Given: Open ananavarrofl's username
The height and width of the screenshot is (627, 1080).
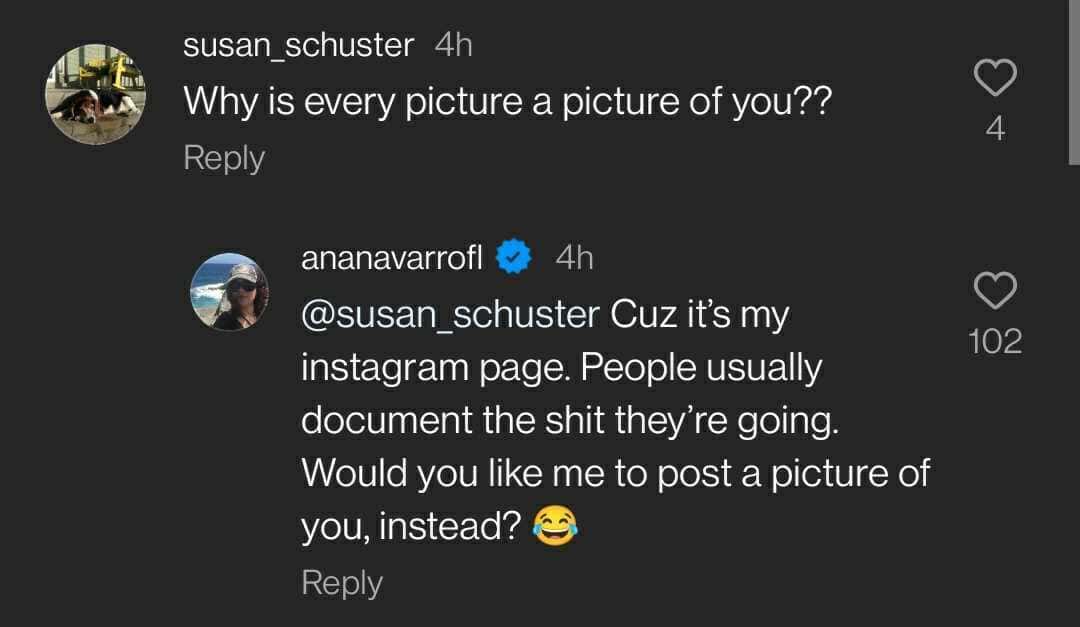Looking at the screenshot, I should pos(391,256).
